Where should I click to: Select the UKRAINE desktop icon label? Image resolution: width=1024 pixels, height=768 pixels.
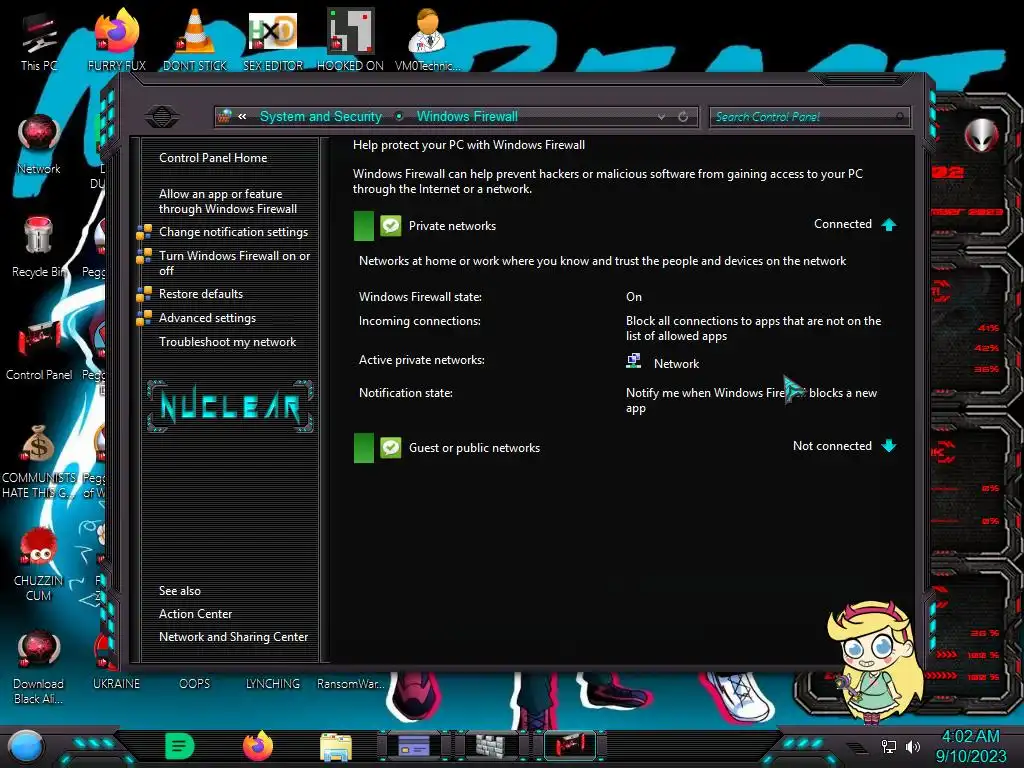point(116,684)
